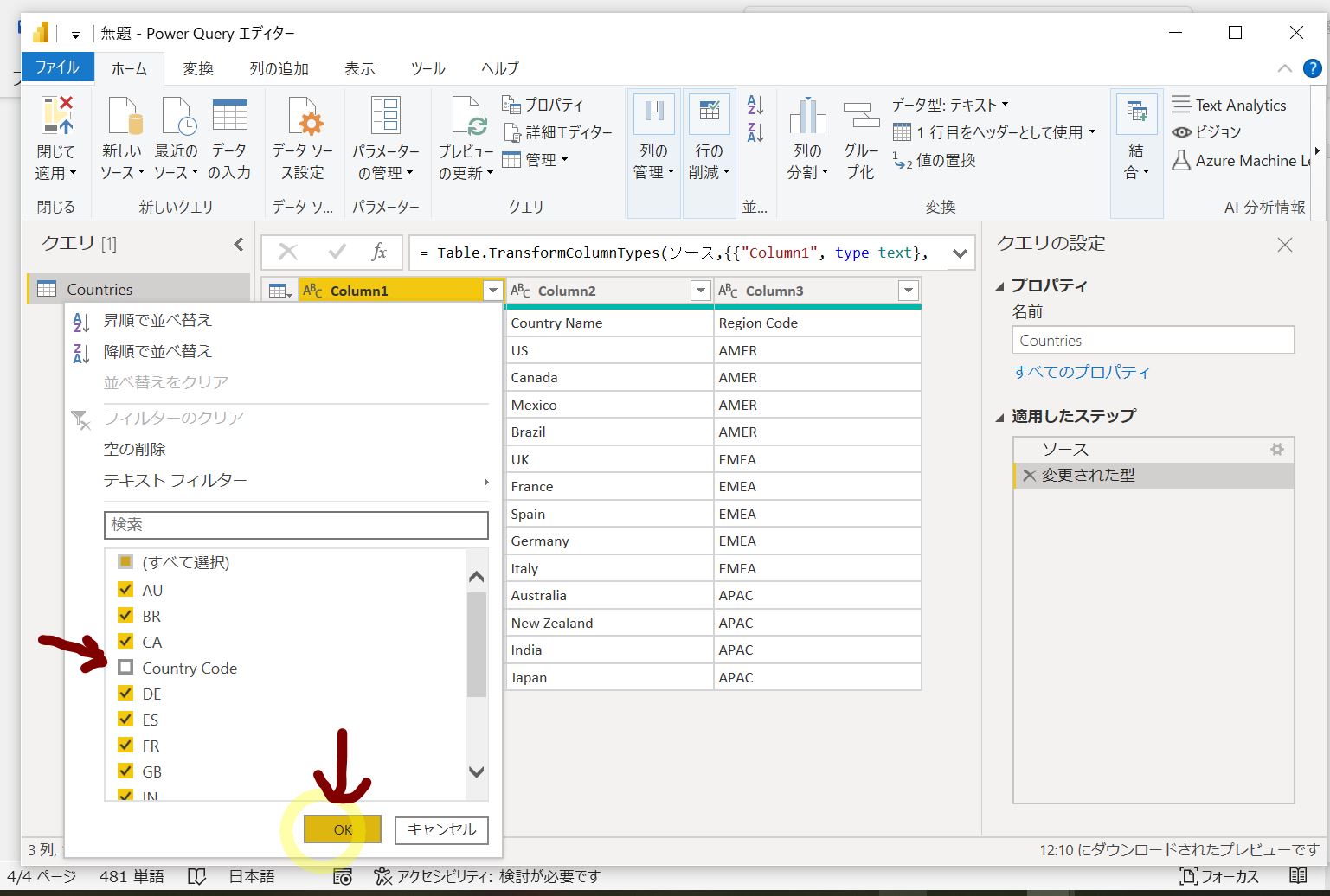The width and height of the screenshot is (1330, 896).
Task: Collapse the クエリ pane
Action: coord(239,244)
